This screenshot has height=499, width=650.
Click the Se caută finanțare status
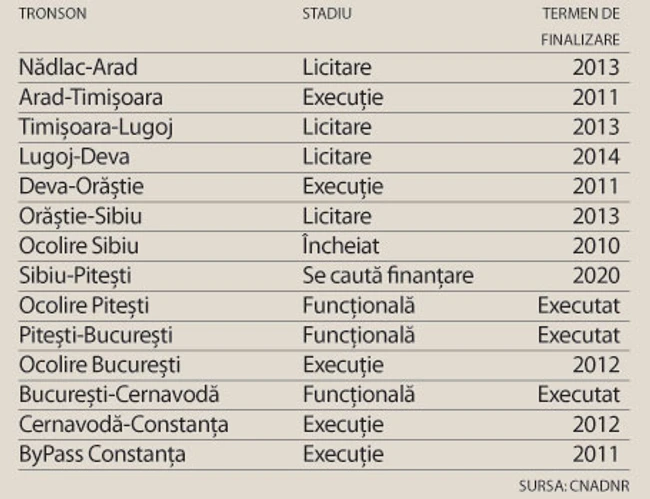coord(387,276)
